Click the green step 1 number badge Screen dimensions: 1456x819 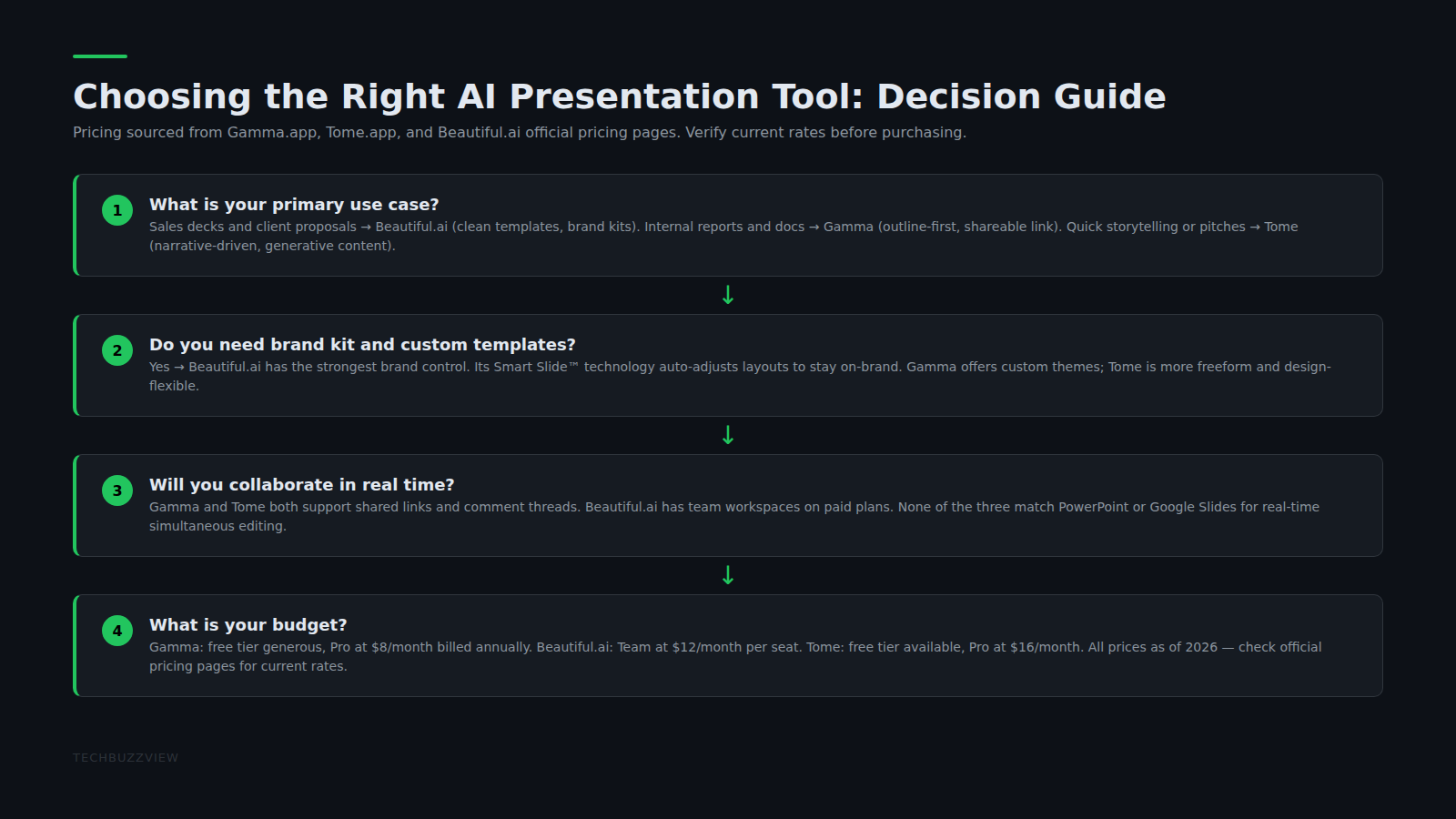(117, 210)
